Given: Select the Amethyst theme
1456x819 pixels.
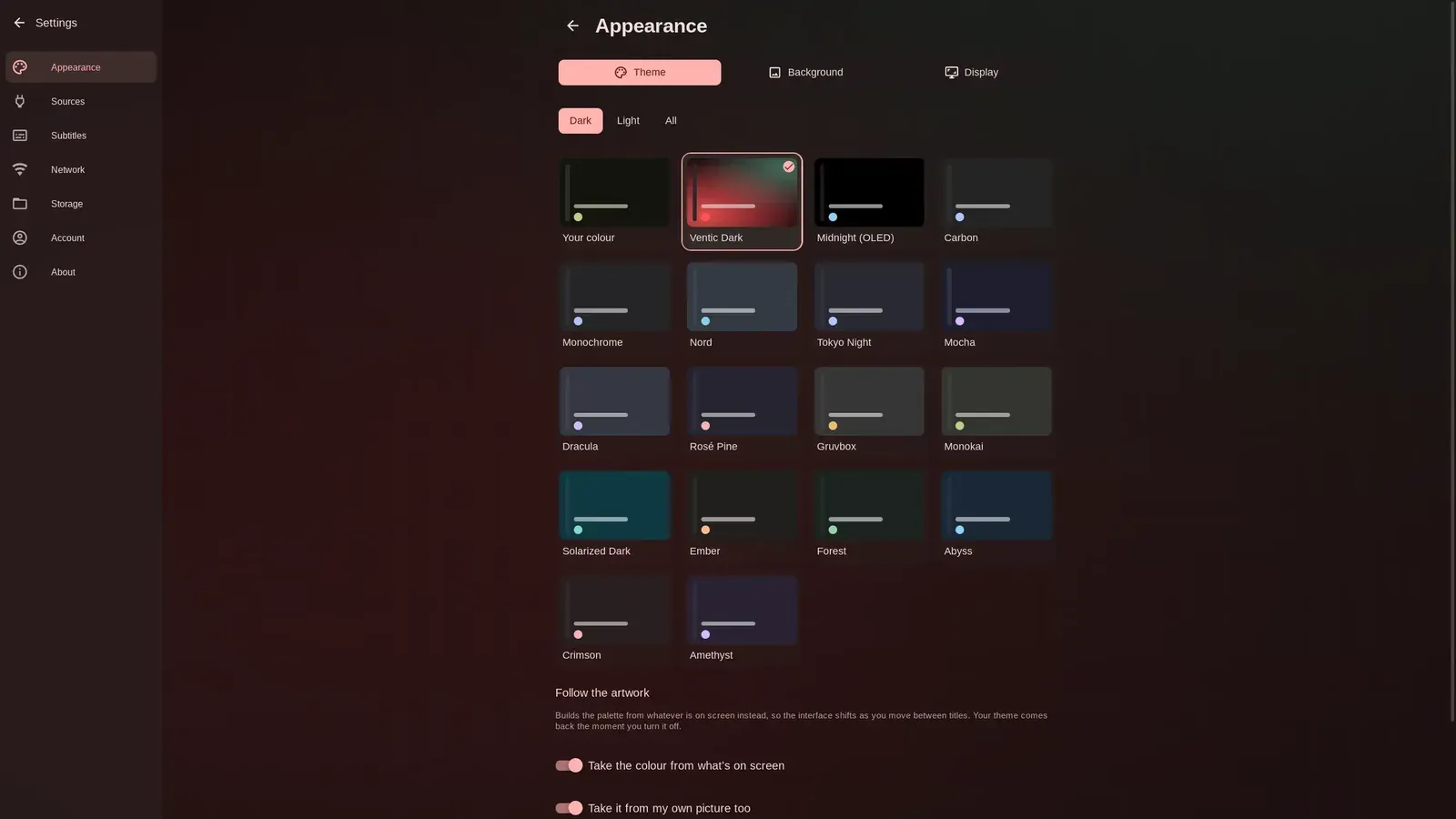Looking at the screenshot, I should pyautogui.click(x=742, y=619).
